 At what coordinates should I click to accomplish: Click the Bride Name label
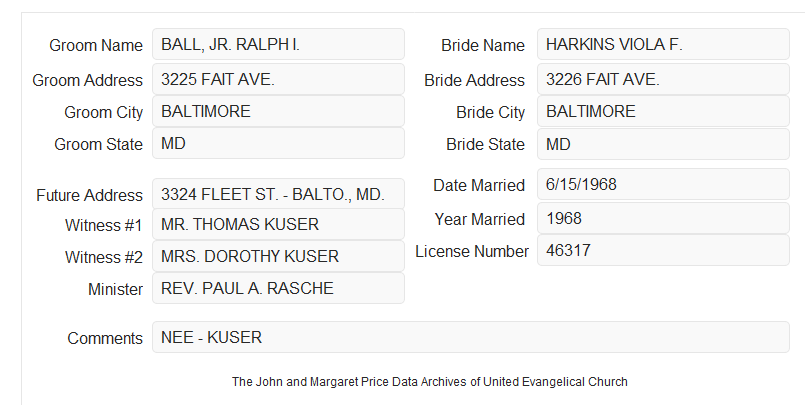click(483, 45)
